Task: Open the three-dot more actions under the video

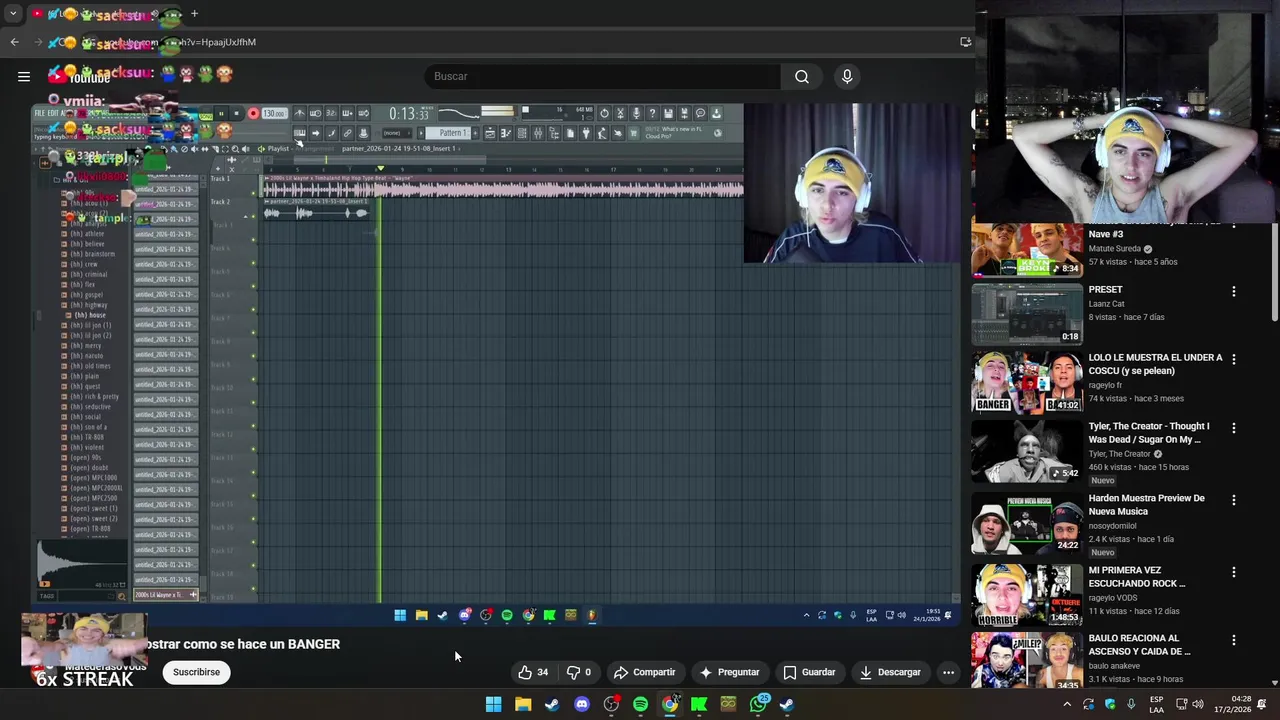Action: coord(948,672)
